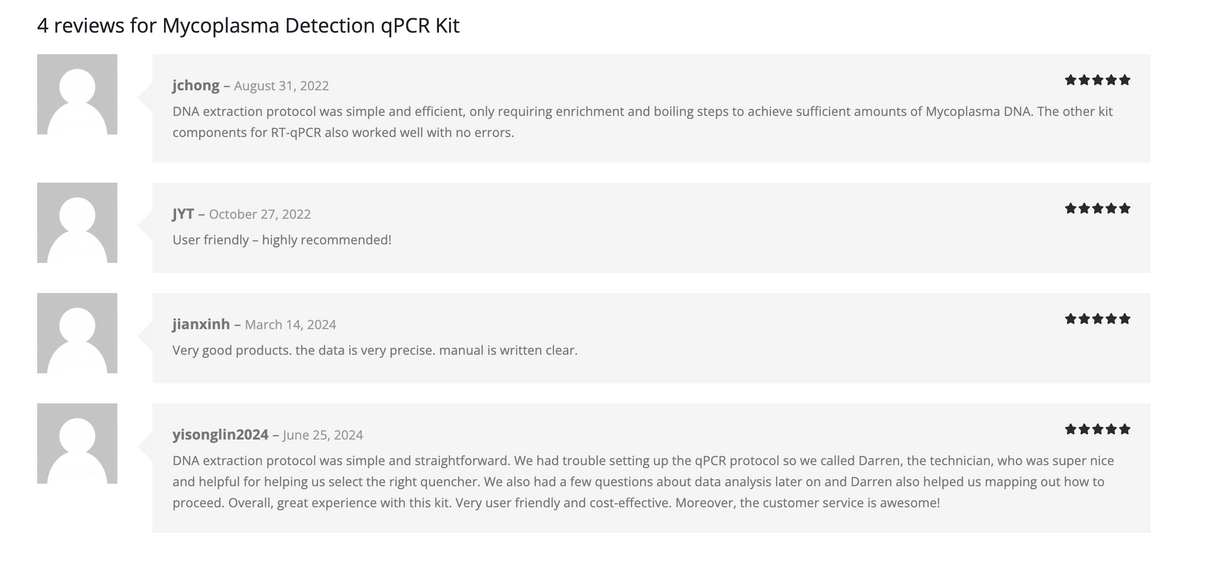Click the five-star rating on JYT's review
This screenshot has height=567, width=1214.
pyautogui.click(x=1097, y=208)
